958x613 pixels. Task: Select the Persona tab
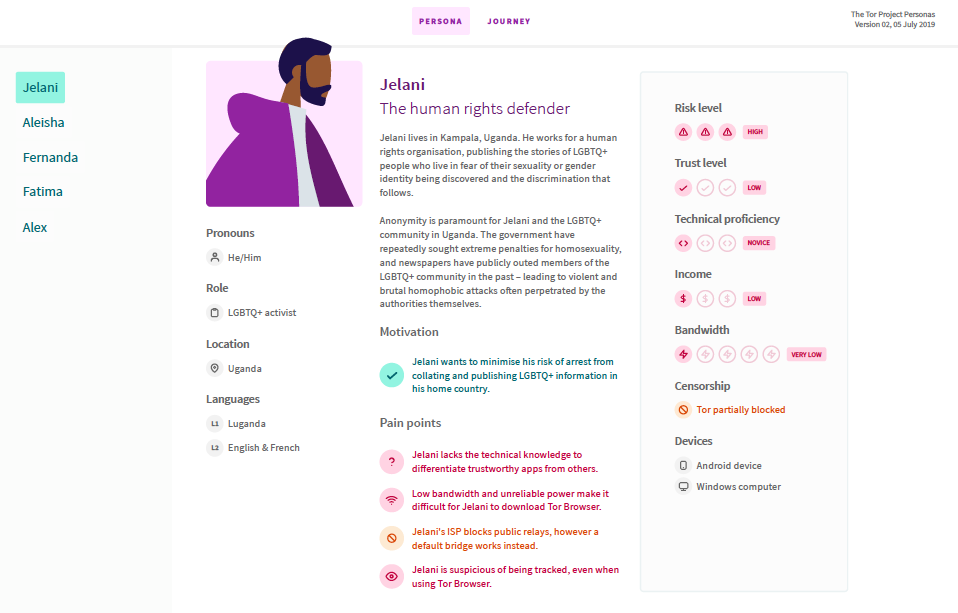(x=441, y=21)
